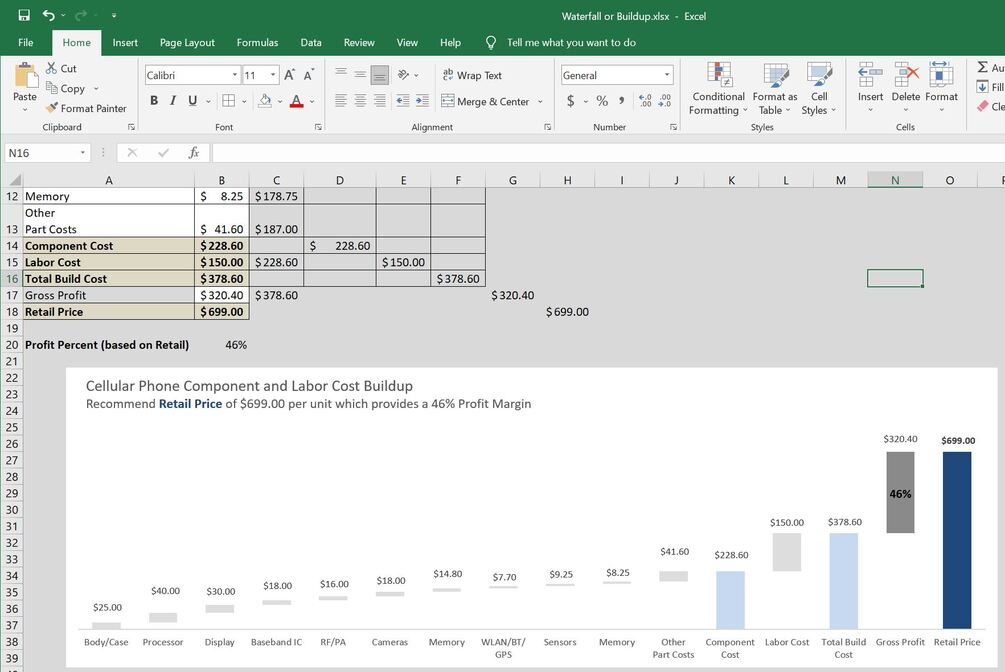Toggle bottom align for cell contents

pyautogui.click(x=379, y=75)
